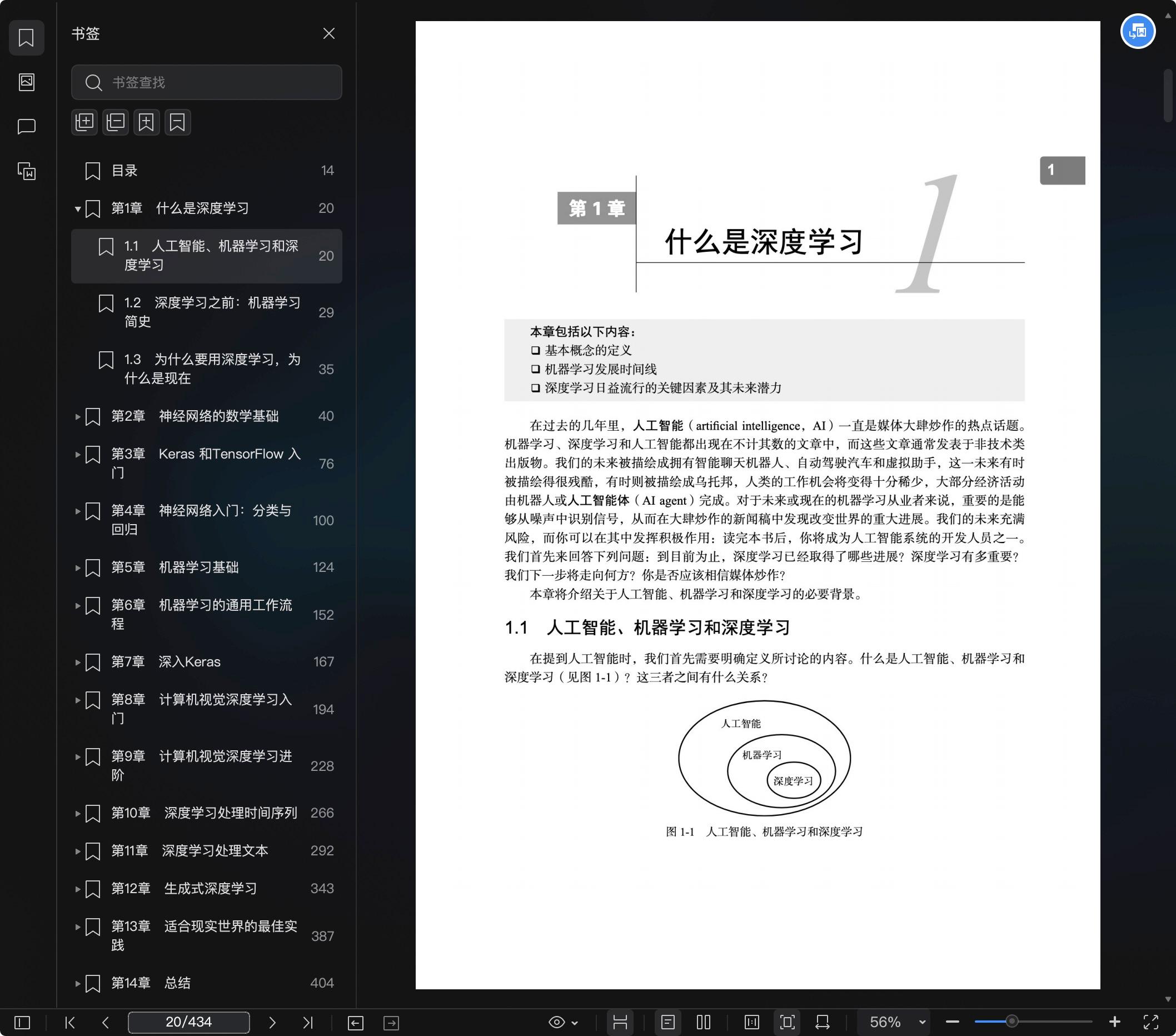Select bookmark 1.2 深度学习之前：机器学习简史

point(207,312)
